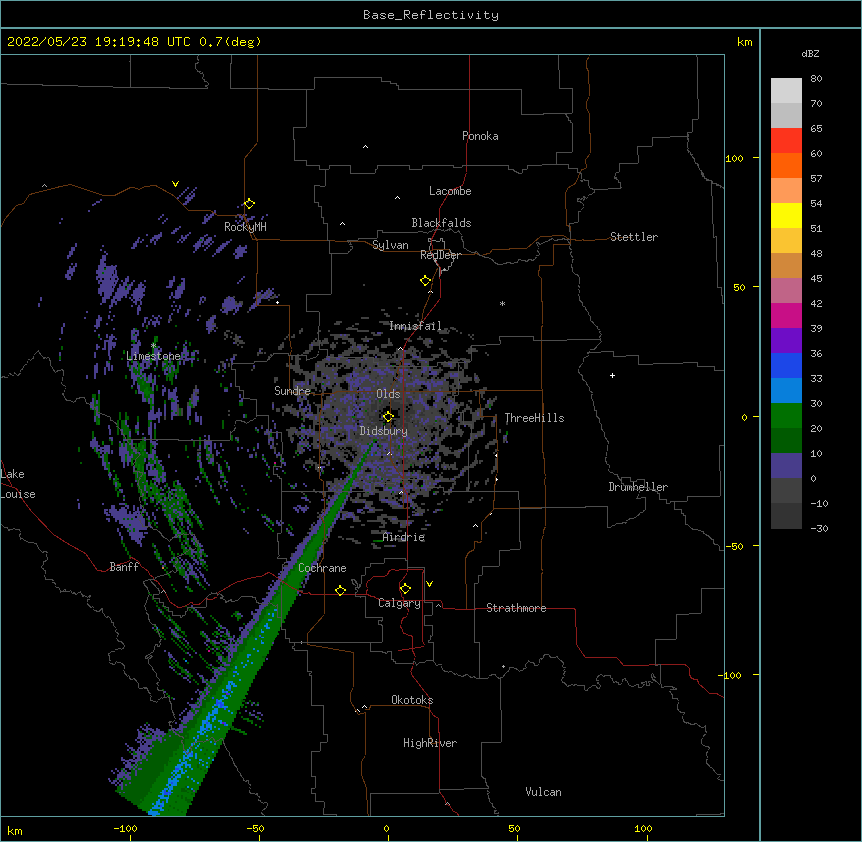Click the RedDeer city label
Viewport: 862px width, 842px height.
click(440, 255)
